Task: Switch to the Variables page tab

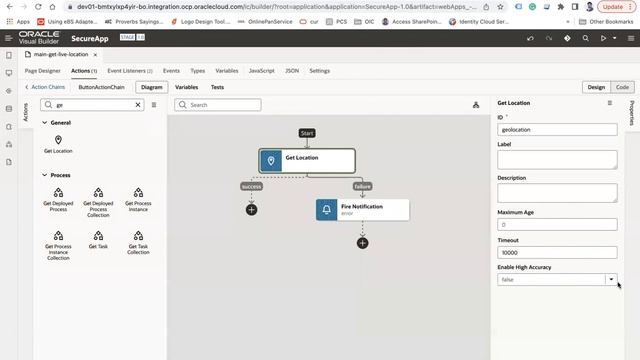Action: click(x=227, y=71)
